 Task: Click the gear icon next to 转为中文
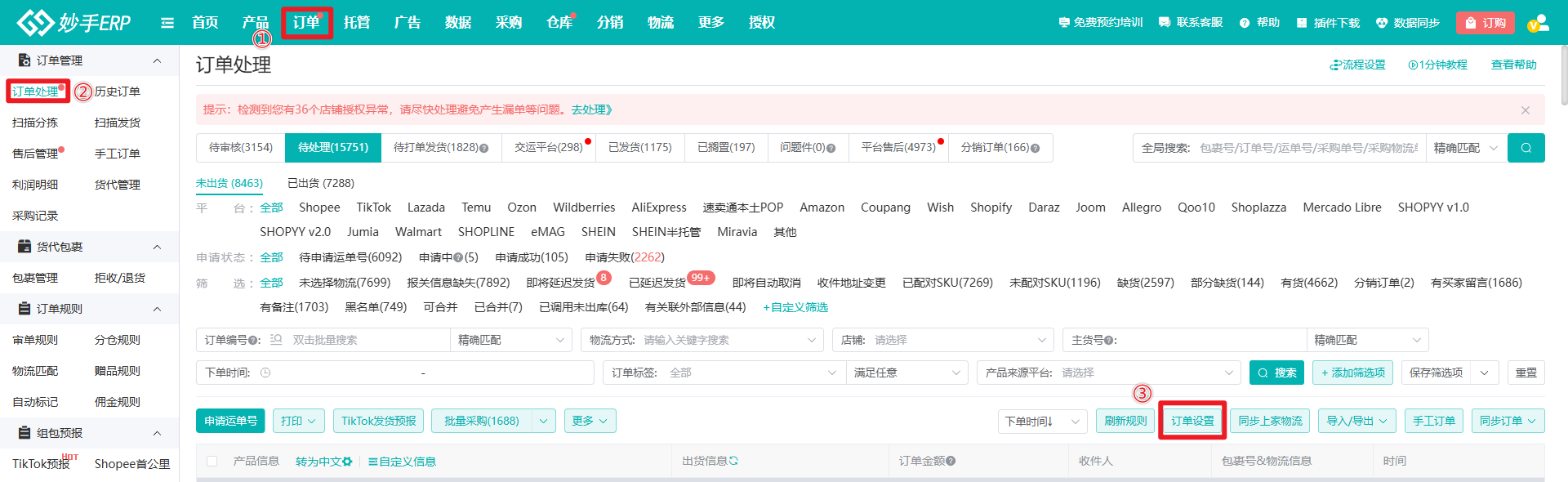tap(347, 462)
